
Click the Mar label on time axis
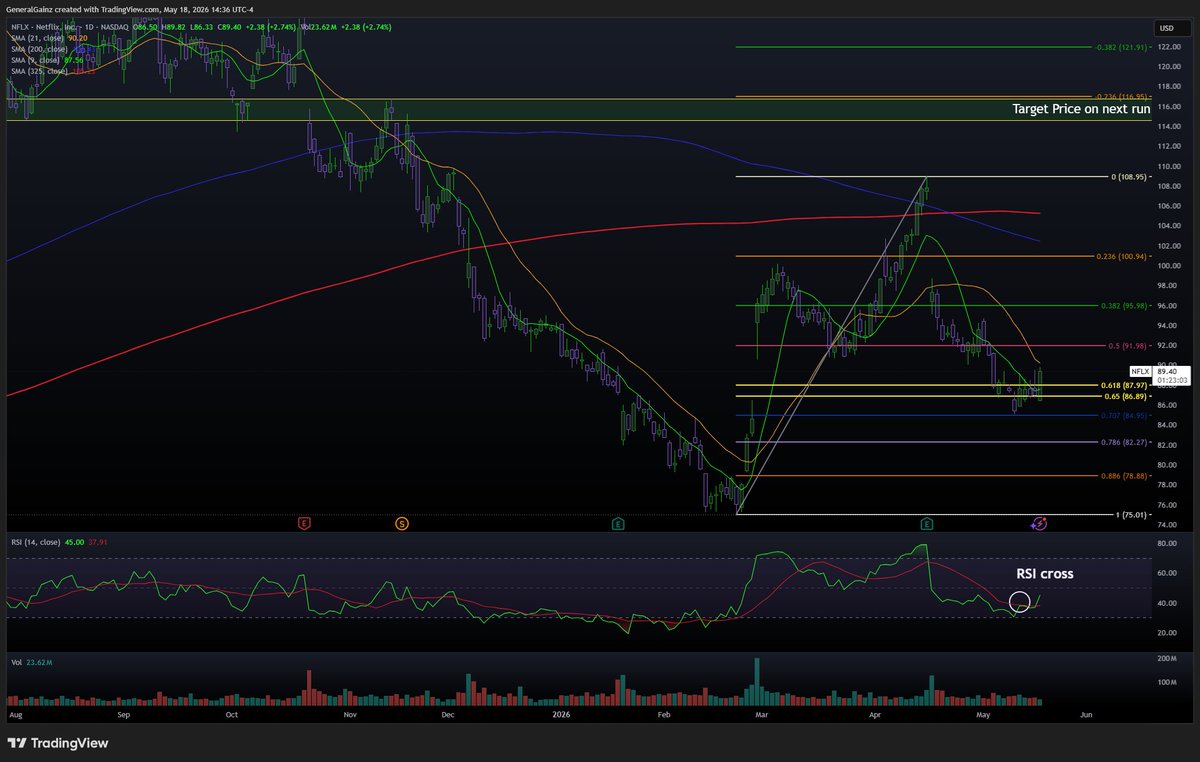pos(763,715)
